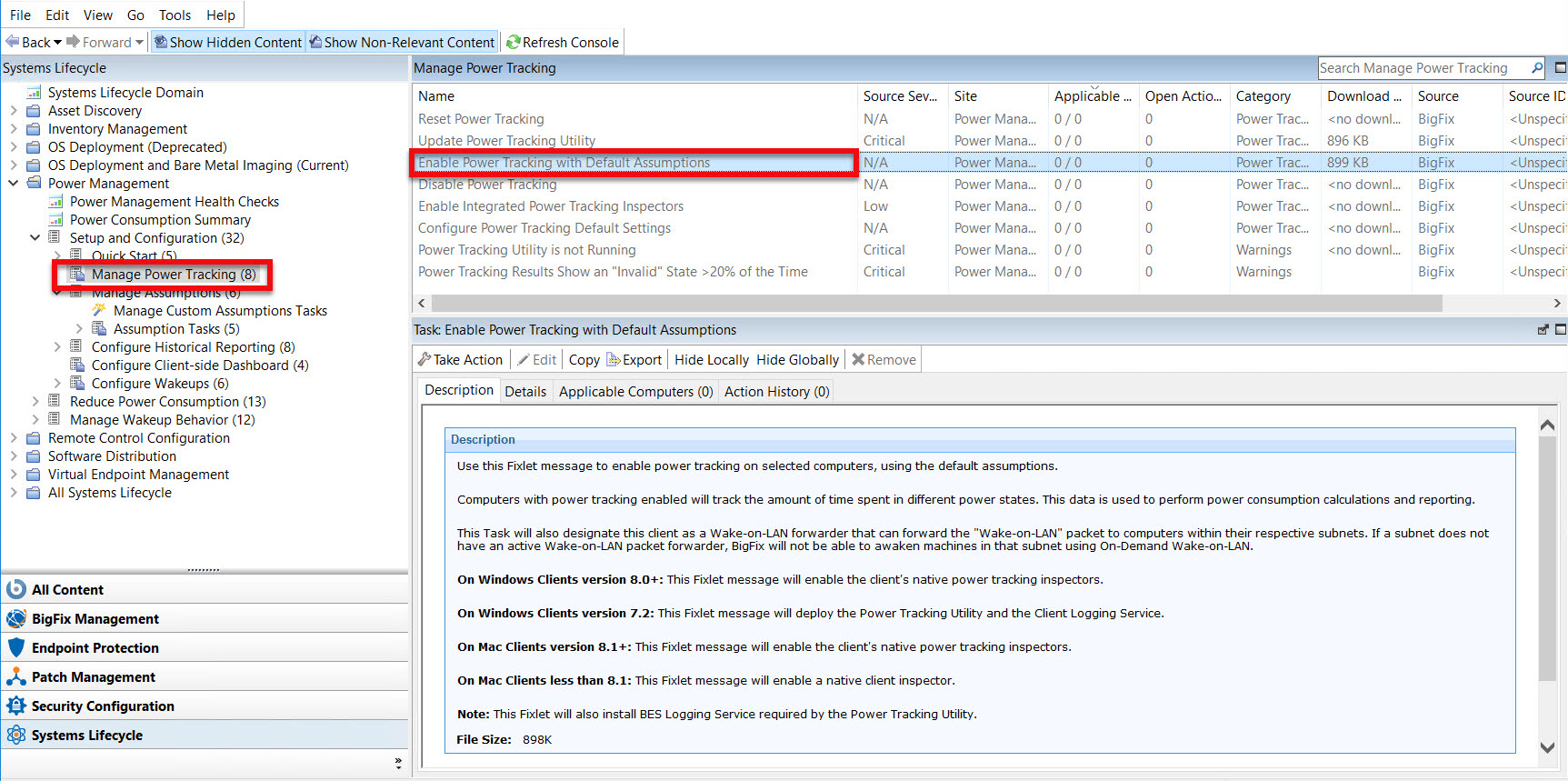Select the Endpoint Protection shield icon
Viewport: 1568px width, 781px height.
[16, 648]
